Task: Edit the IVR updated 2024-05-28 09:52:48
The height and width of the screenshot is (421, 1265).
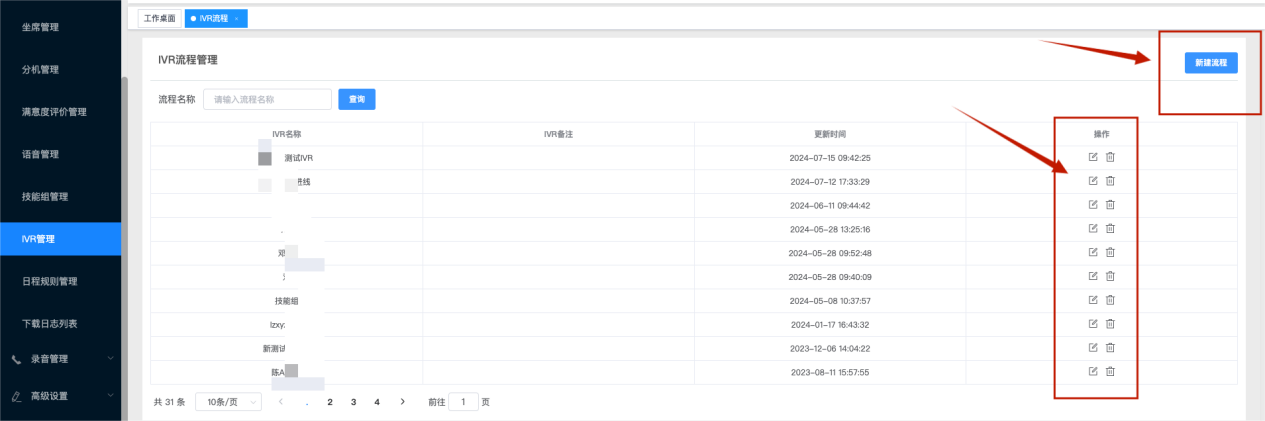Action: (1093, 252)
